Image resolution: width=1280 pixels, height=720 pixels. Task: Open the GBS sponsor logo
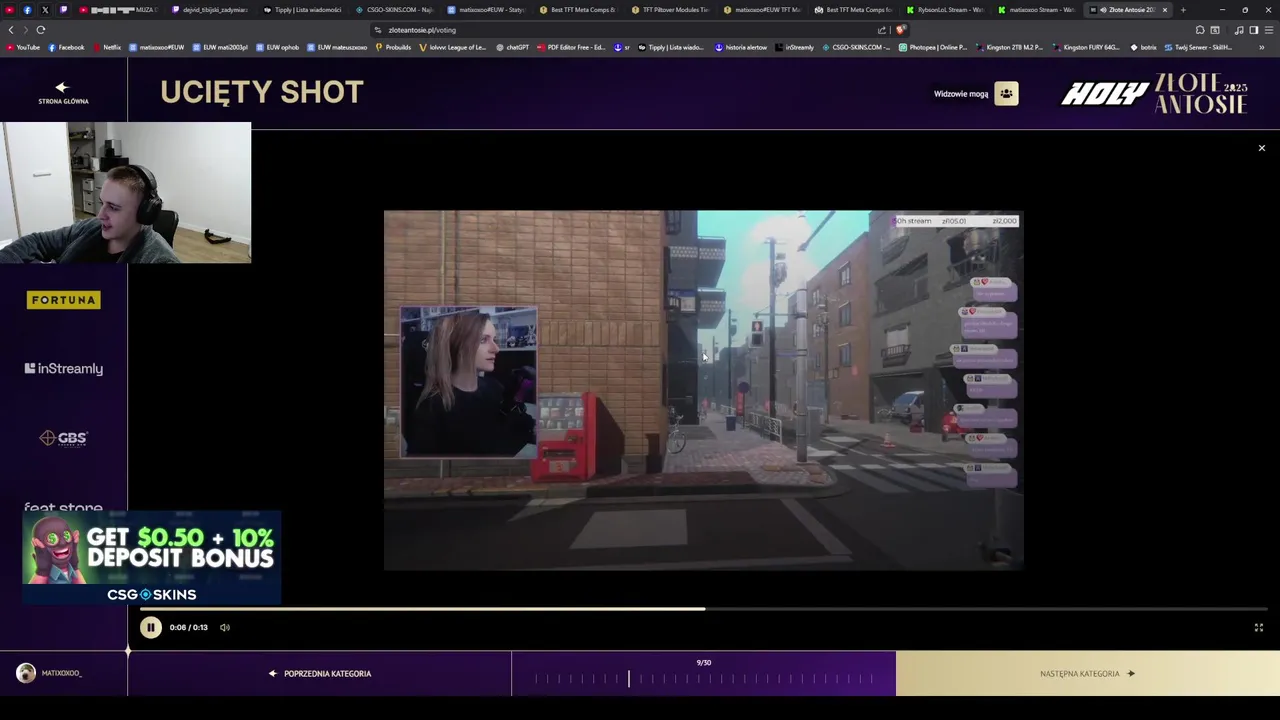tap(63, 438)
